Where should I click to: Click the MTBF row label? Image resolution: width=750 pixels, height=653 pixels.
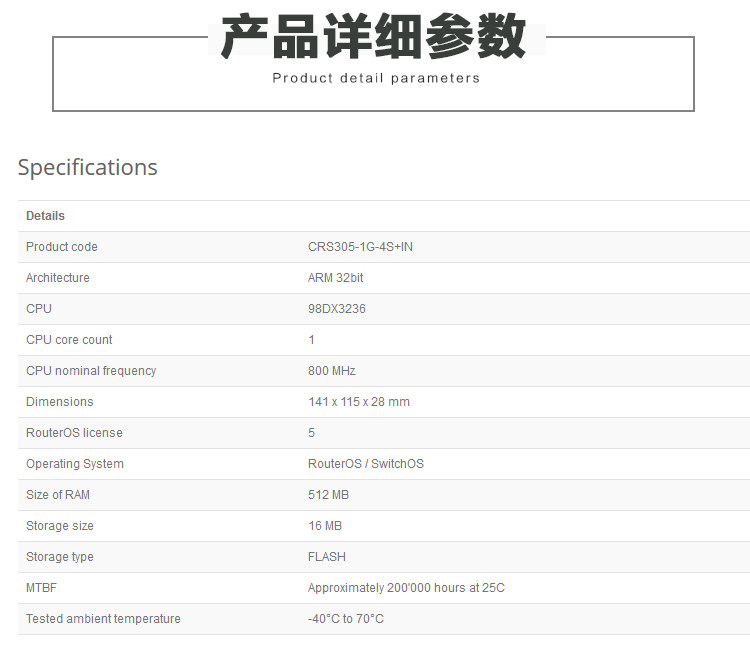(x=42, y=587)
